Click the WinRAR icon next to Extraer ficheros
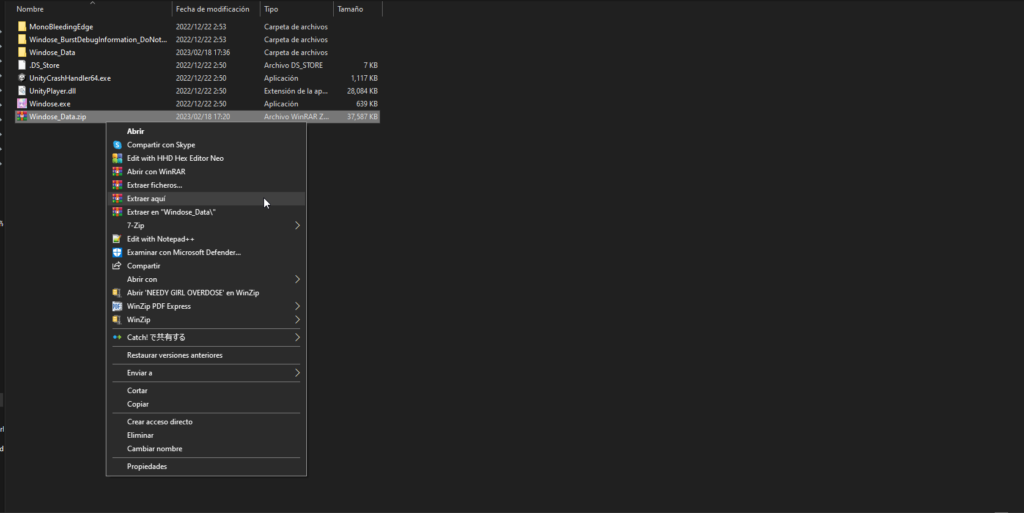Viewport: 1024px width, 513px height. (117, 185)
